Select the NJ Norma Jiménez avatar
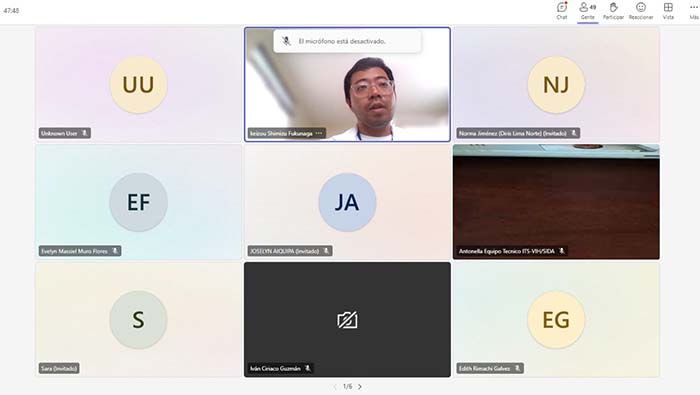 click(556, 85)
